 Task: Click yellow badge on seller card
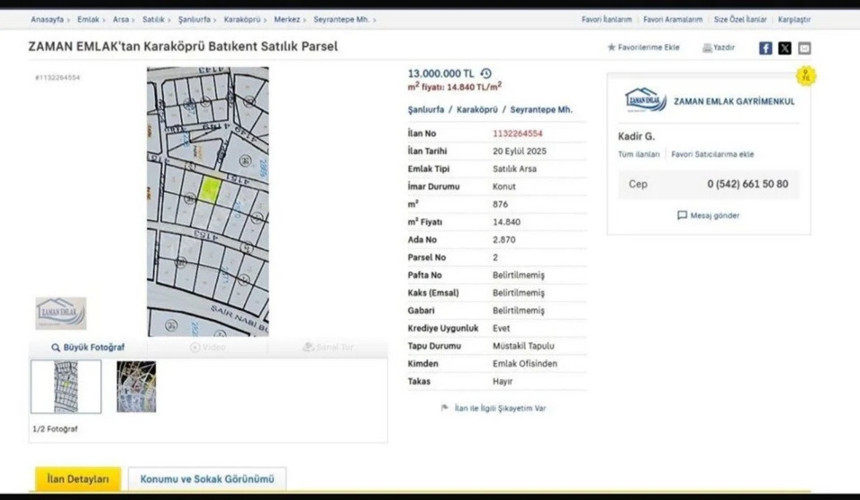806,76
